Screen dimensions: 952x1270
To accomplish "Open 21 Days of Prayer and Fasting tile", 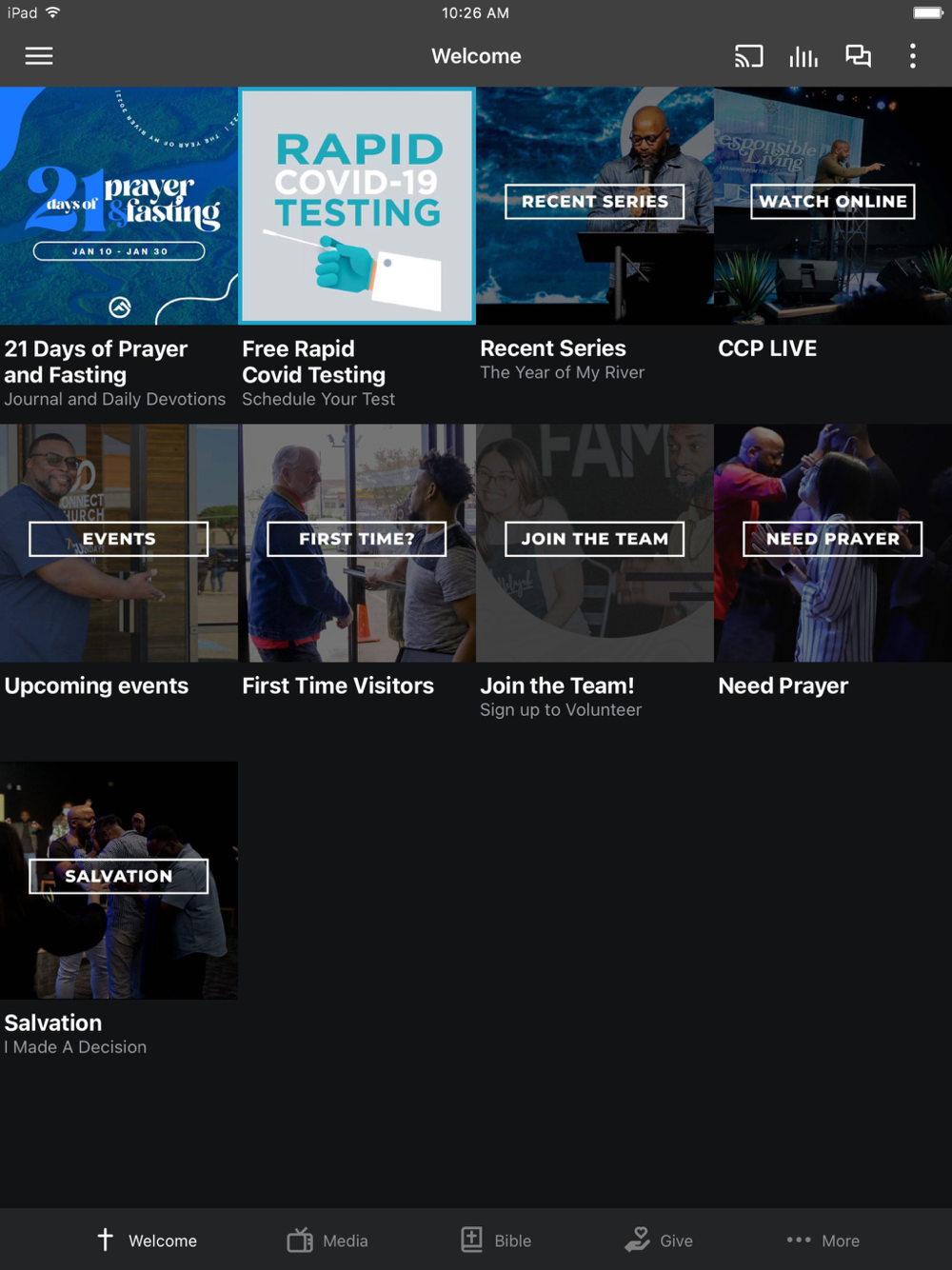I will pos(119,206).
